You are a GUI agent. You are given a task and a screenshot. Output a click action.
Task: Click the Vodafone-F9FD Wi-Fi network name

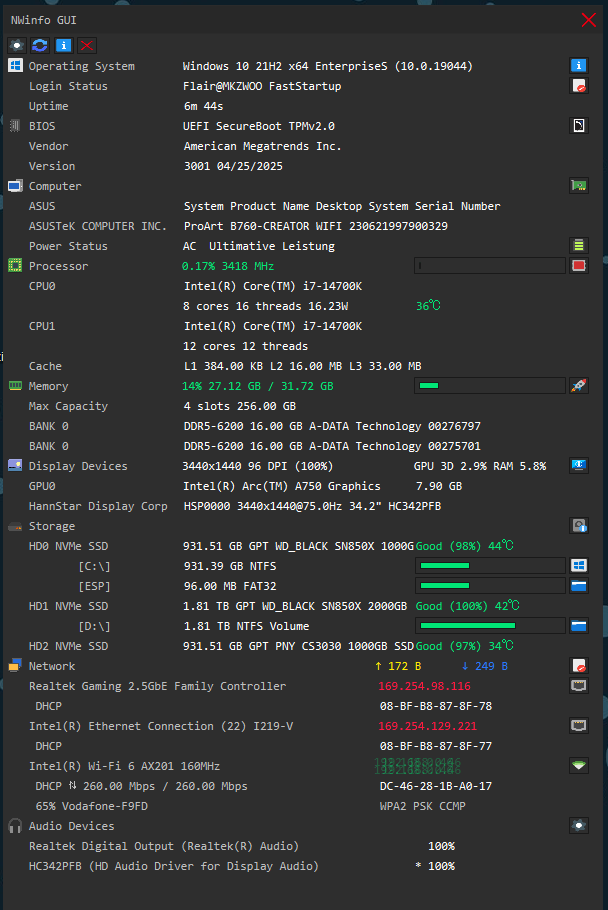[x=104, y=806]
